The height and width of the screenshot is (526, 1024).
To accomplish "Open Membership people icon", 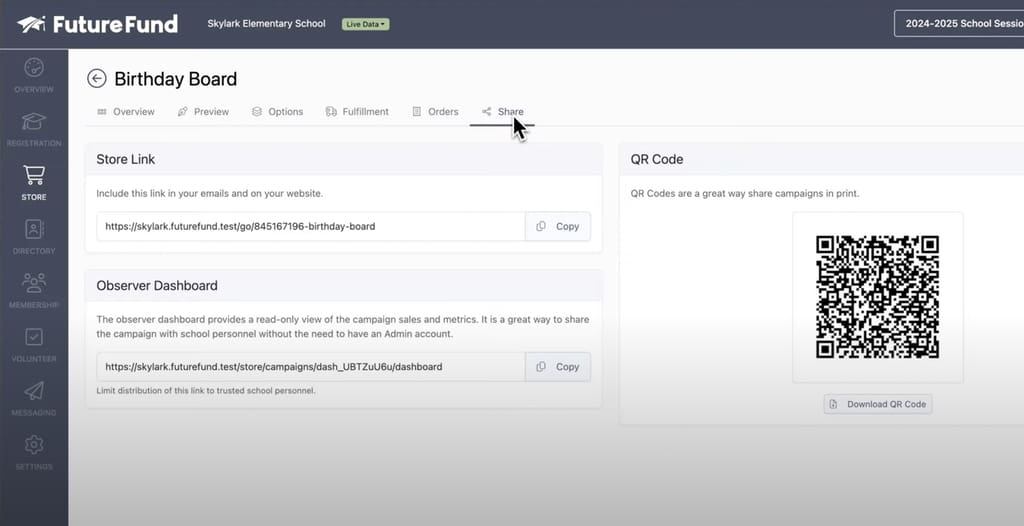I will click(x=34, y=283).
